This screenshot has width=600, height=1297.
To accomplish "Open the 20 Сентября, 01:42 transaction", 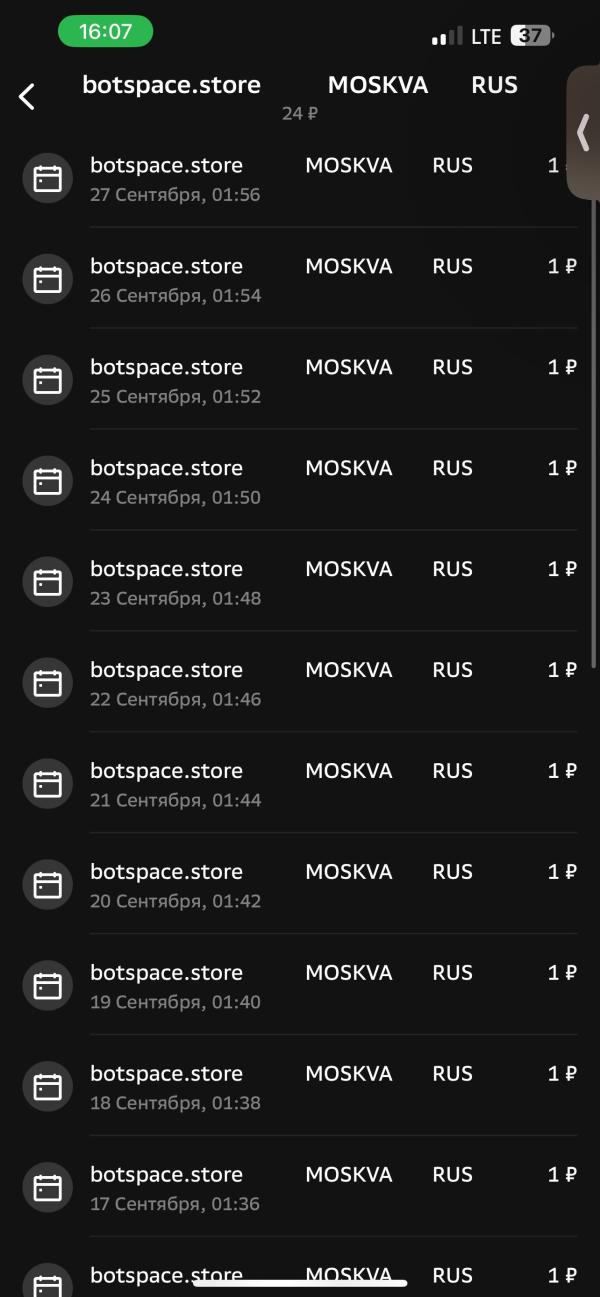I will tap(300, 885).
